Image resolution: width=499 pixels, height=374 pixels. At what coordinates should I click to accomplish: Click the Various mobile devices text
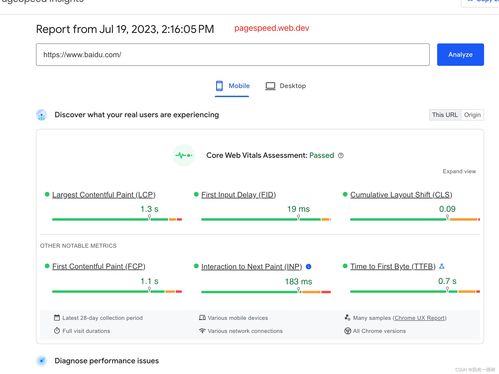tap(238, 318)
